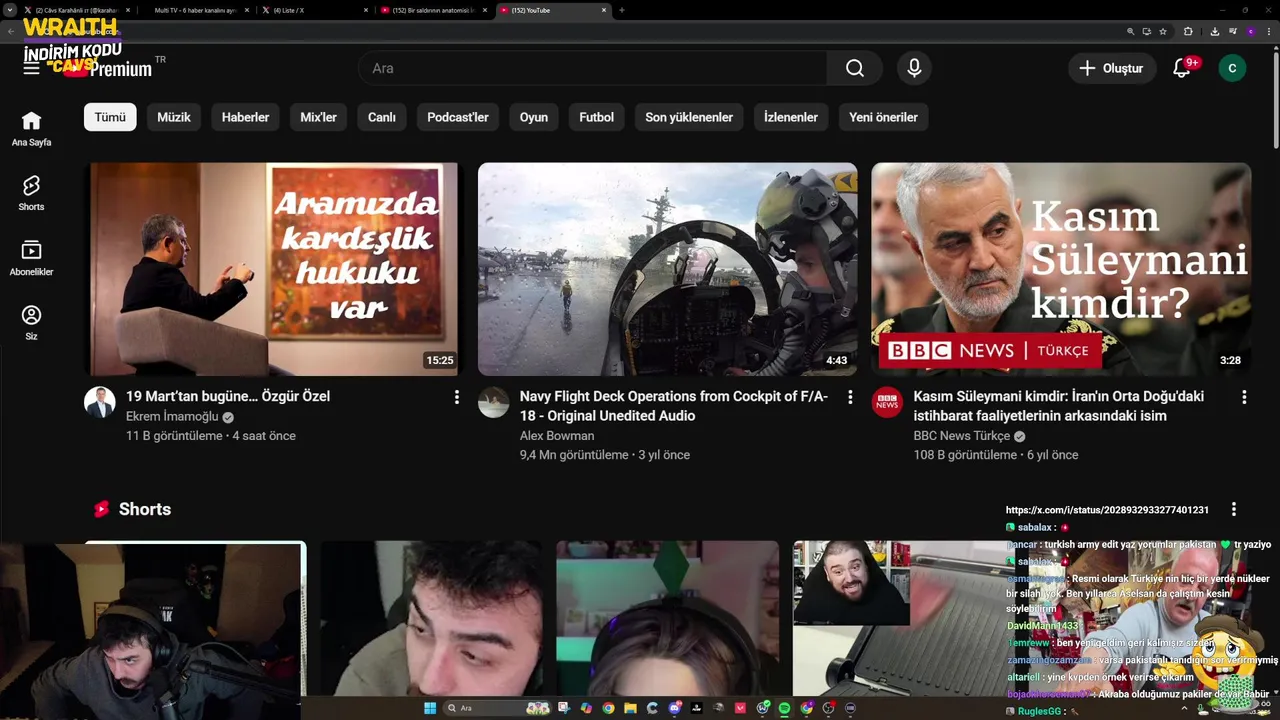Open the purple Chrome profile avatar
The height and width of the screenshot is (720, 1280).
point(1251,31)
